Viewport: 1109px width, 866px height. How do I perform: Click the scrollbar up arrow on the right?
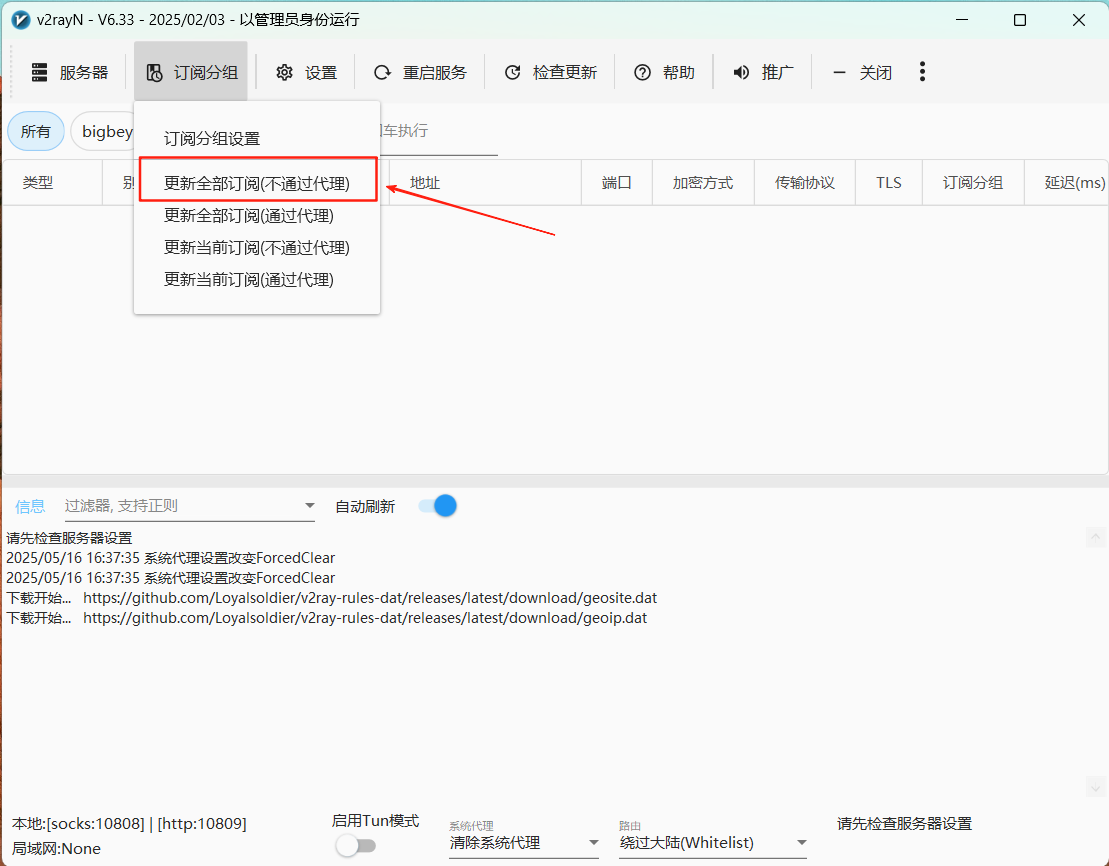(x=1096, y=537)
